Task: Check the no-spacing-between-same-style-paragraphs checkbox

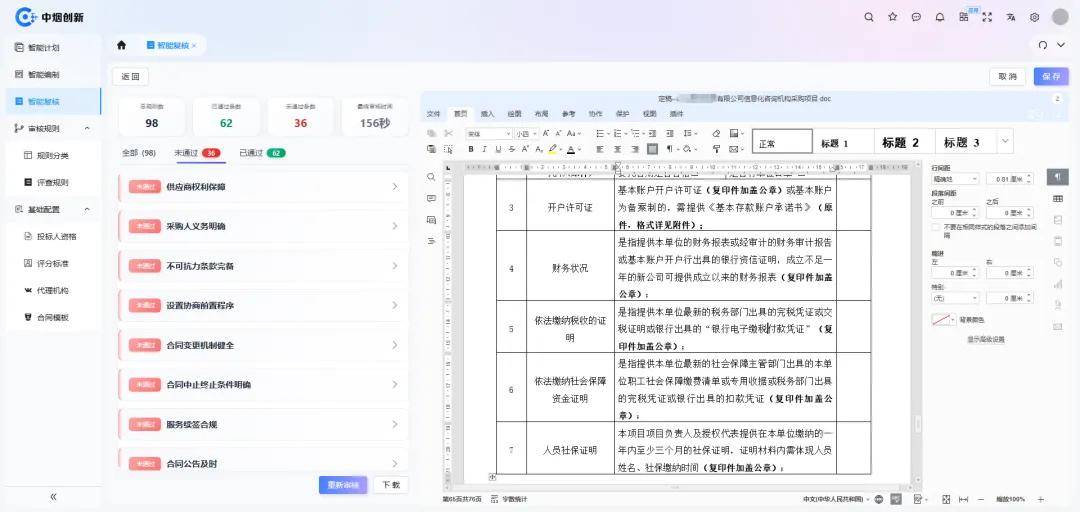Action: point(936,226)
